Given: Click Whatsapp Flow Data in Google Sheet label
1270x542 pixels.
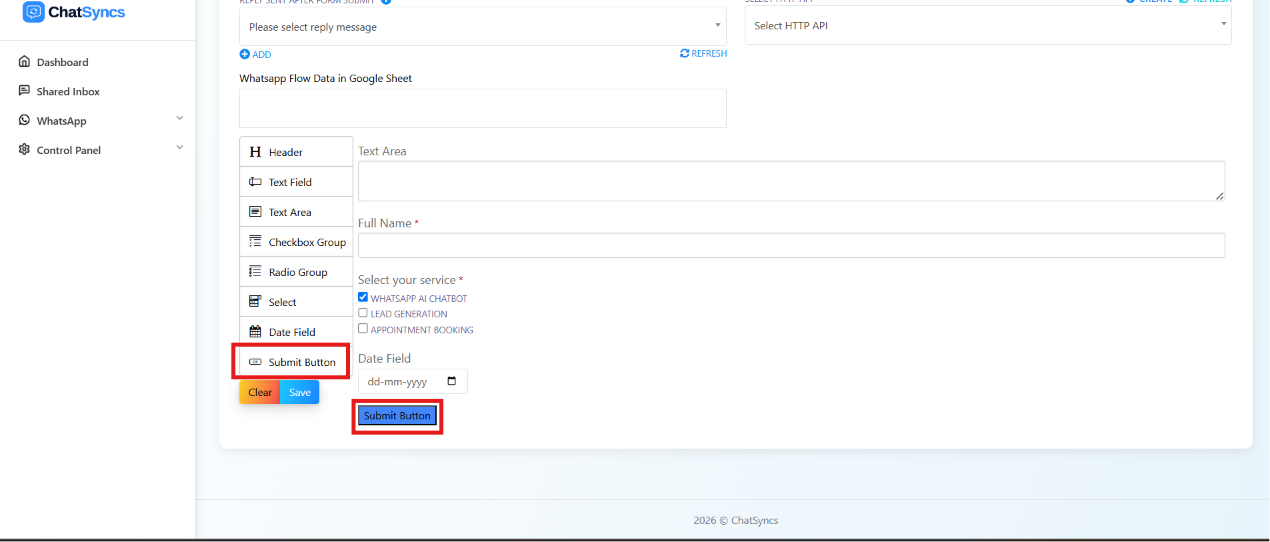Looking at the screenshot, I should (325, 78).
